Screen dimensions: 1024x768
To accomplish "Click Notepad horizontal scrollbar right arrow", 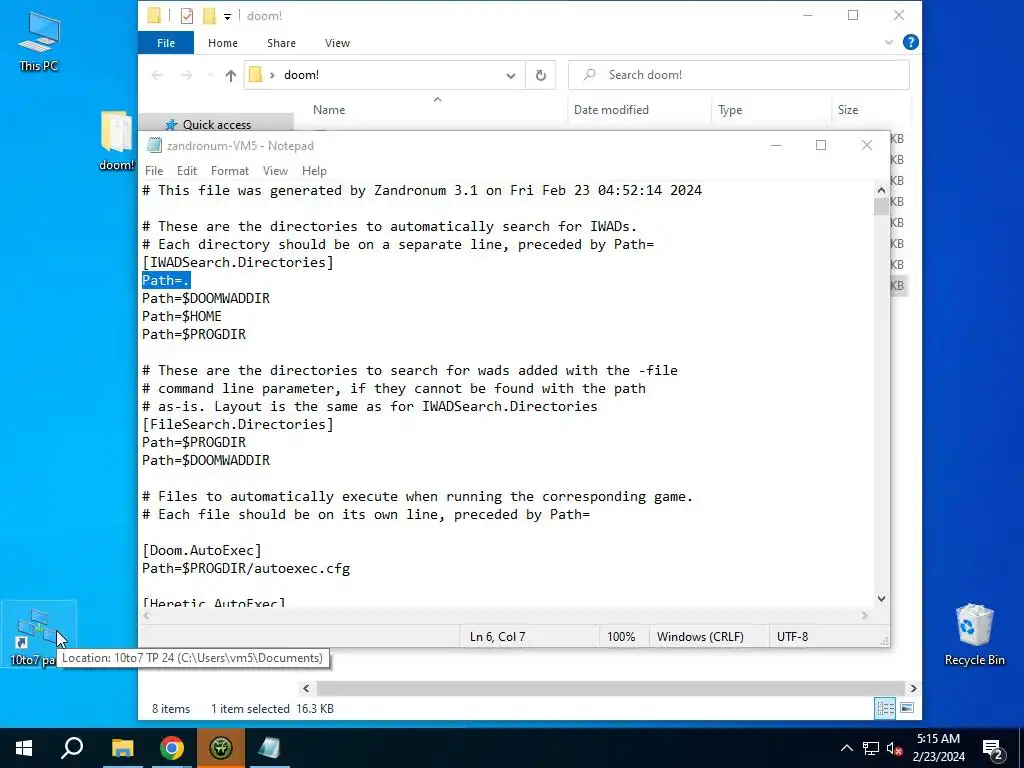I will pyautogui.click(x=865, y=616).
